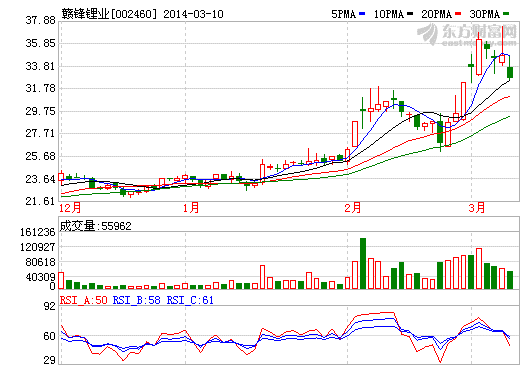Image resolution: width=520 pixels, height=365 pixels.
Task: Click the 60 RSI axis label
Action: 50,336
